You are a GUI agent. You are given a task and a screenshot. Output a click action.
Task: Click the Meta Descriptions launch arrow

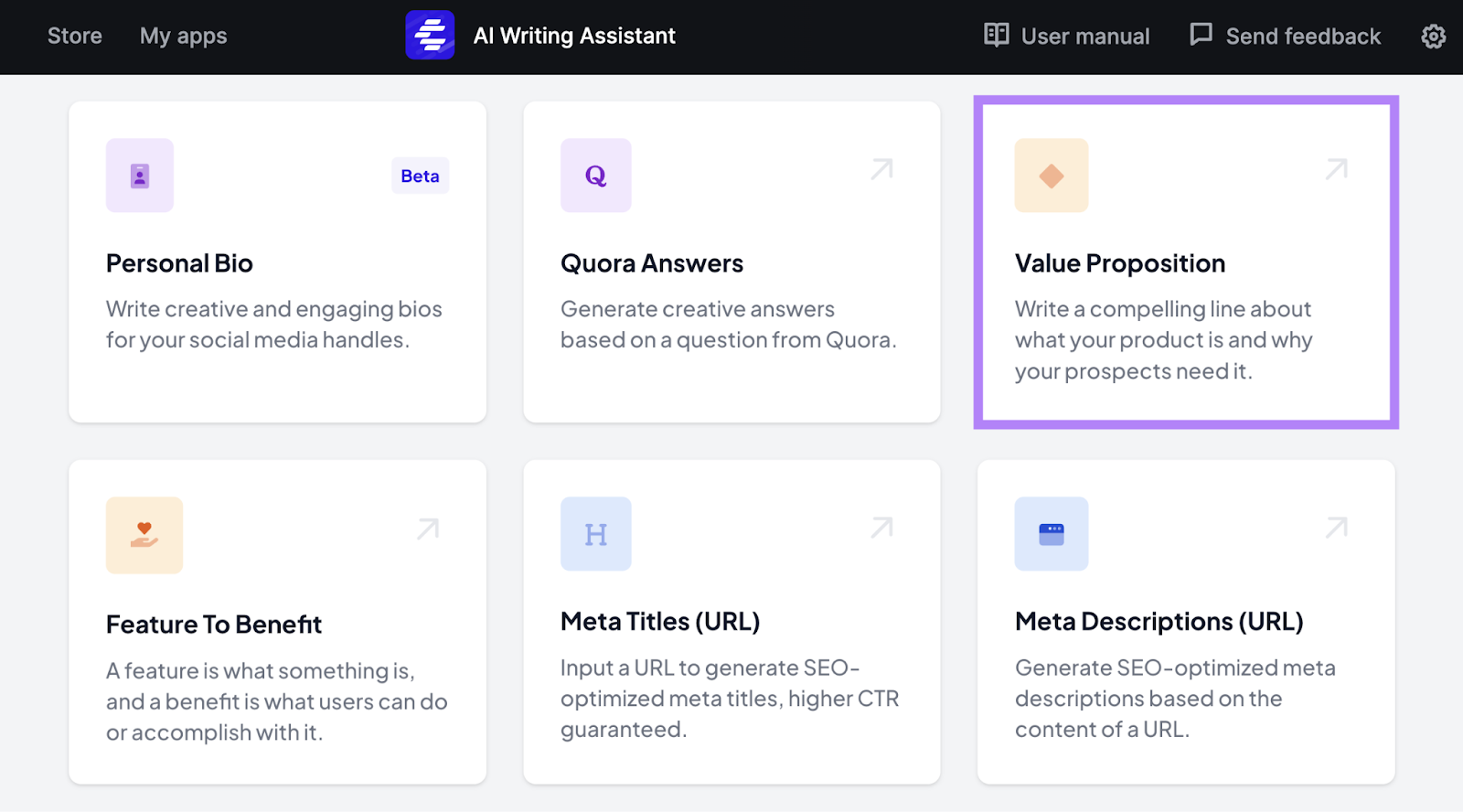(x=1336, y=528)
